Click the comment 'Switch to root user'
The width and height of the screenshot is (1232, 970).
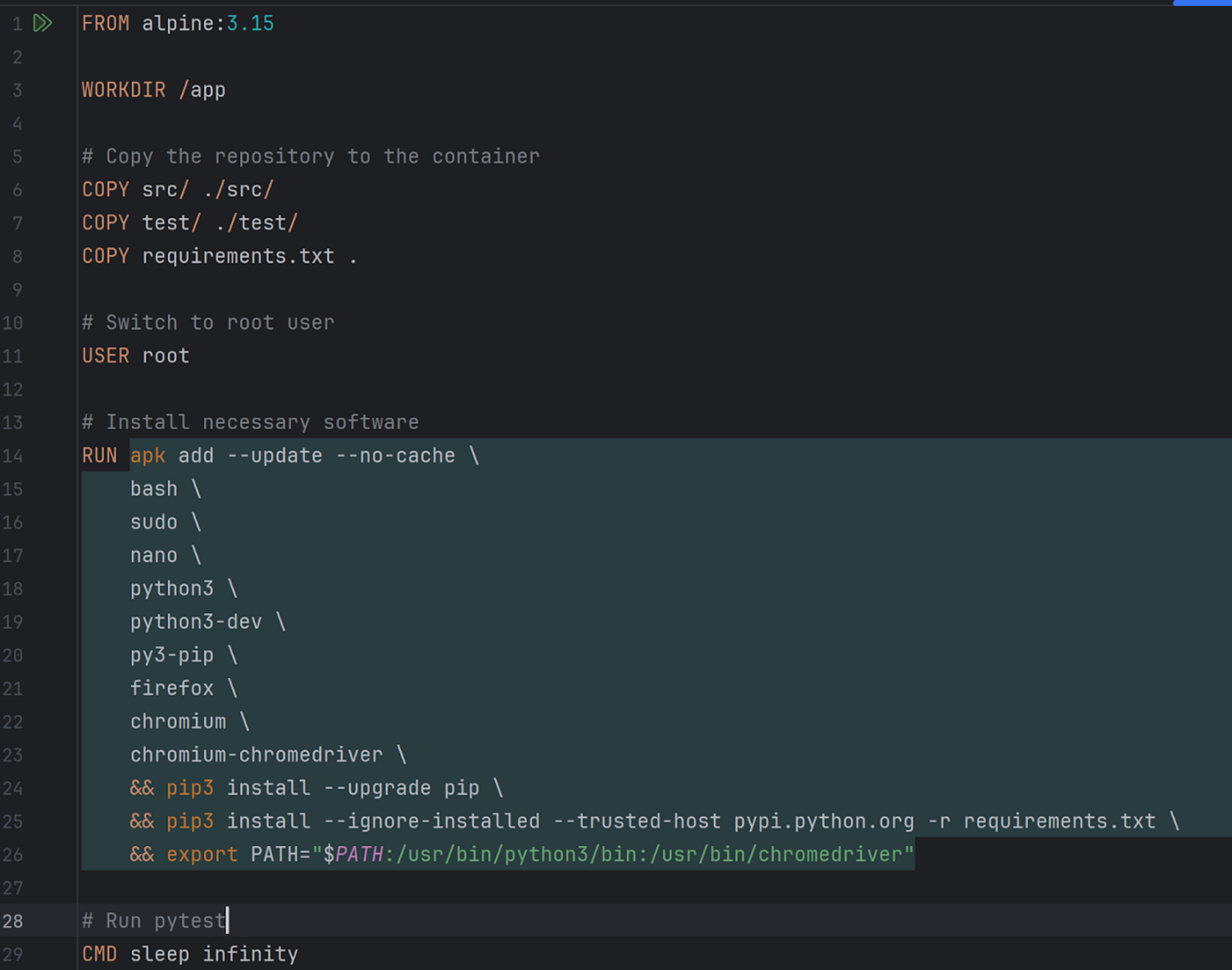coord(208,323)
